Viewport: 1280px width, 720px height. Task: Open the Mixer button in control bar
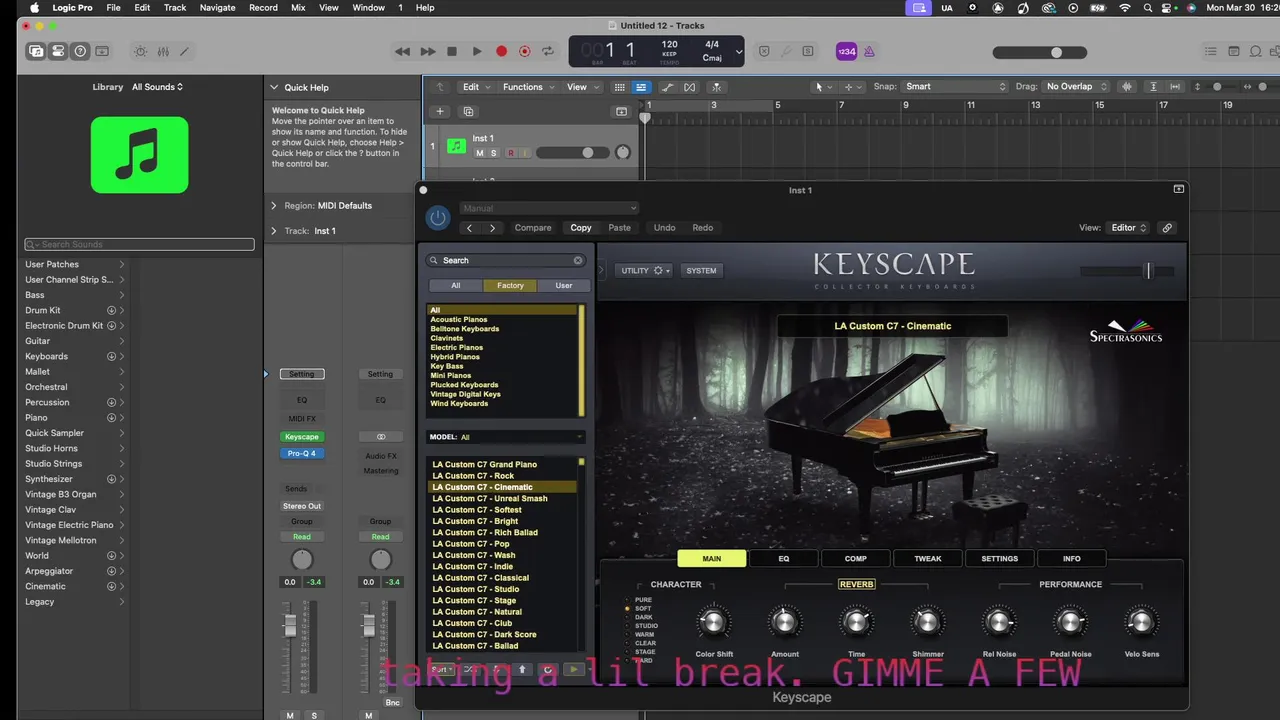tap(162, 51)
